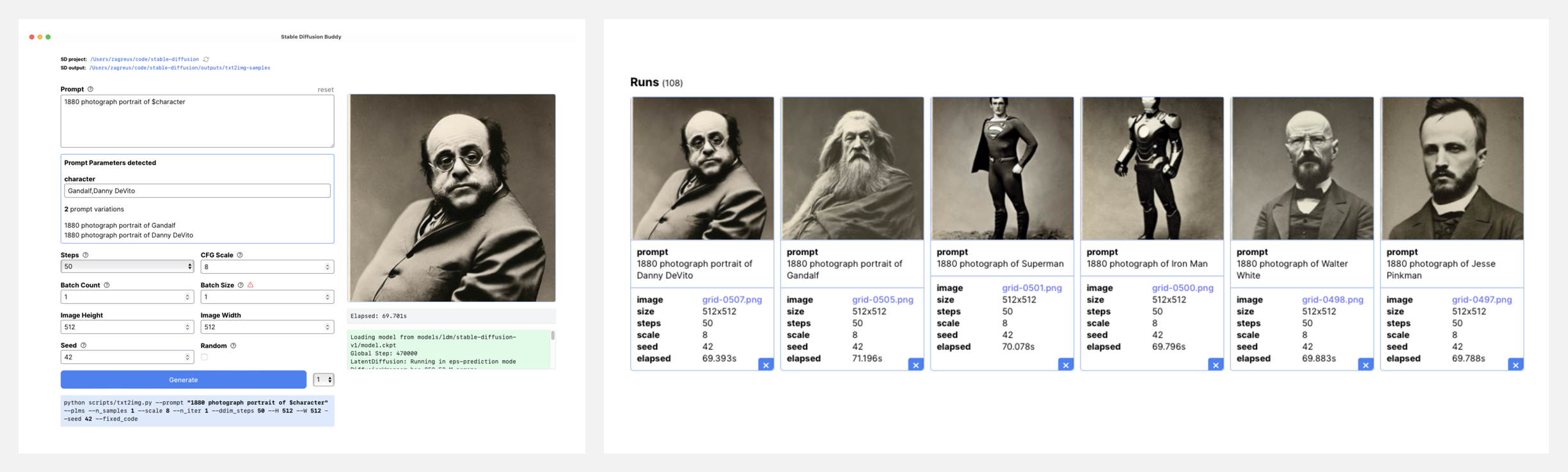Click the python txt2img.py command text box
Screen dimensions: 1568x472
click(x=197, y=411)
